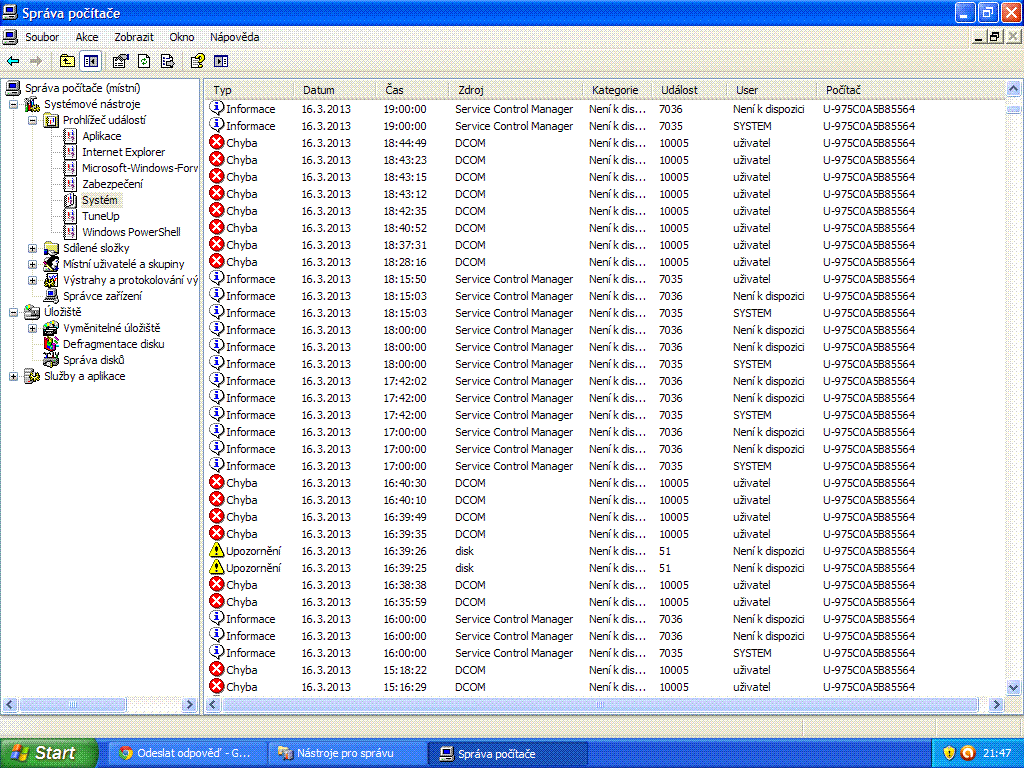1024x768 pixels.
Task: Click the Refresh toolbar icon
Action: click(144, 61)
